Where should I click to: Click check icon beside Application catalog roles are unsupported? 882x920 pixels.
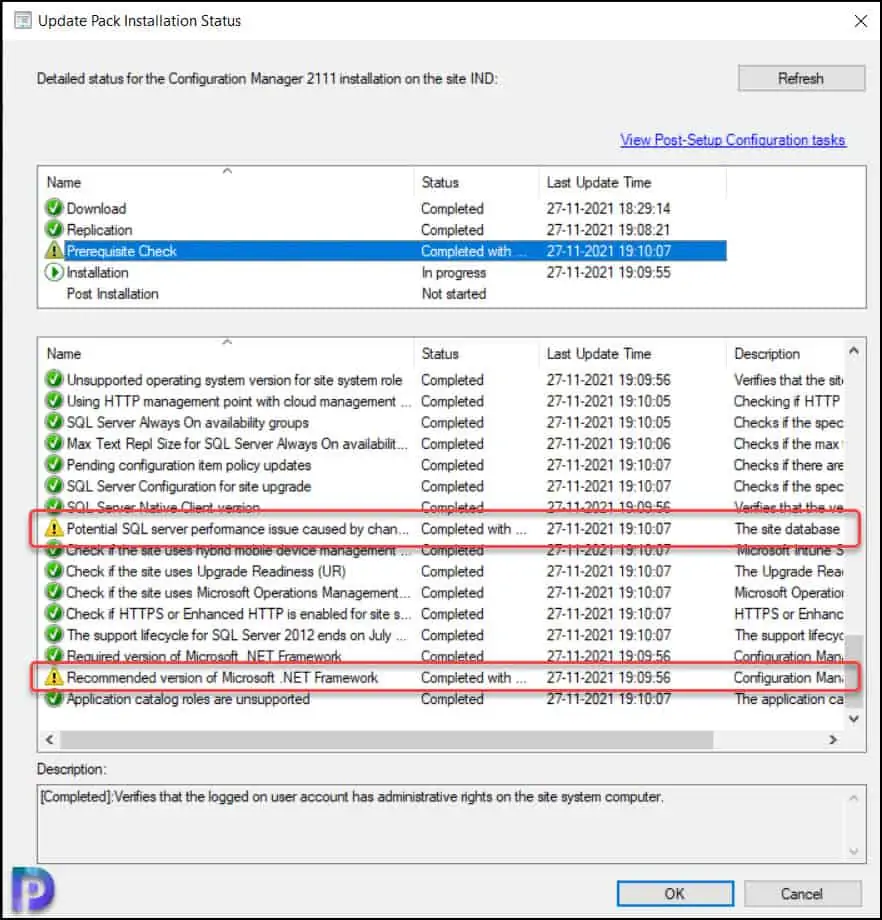coord(54,699)
